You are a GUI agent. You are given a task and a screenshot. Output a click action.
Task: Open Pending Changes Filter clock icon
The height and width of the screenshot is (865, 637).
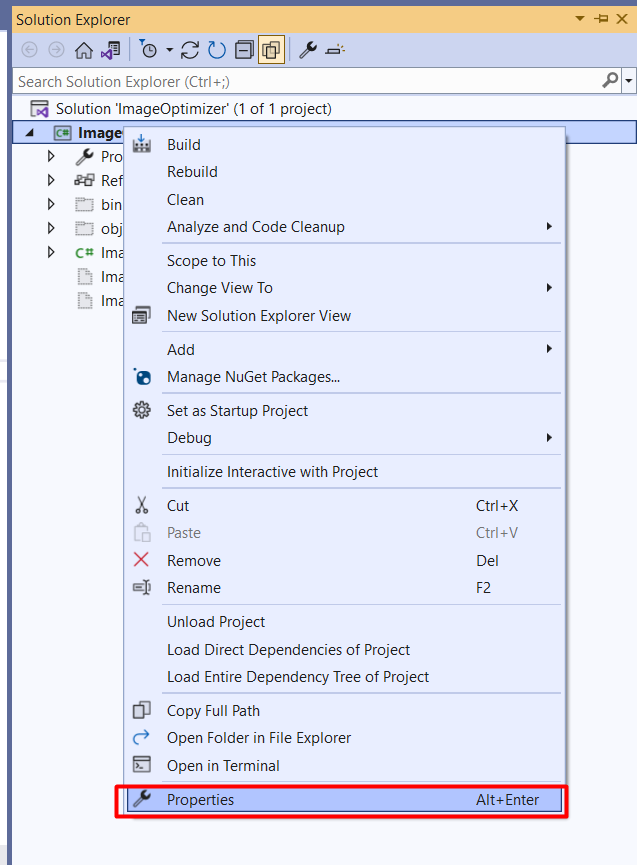[148, 50]
